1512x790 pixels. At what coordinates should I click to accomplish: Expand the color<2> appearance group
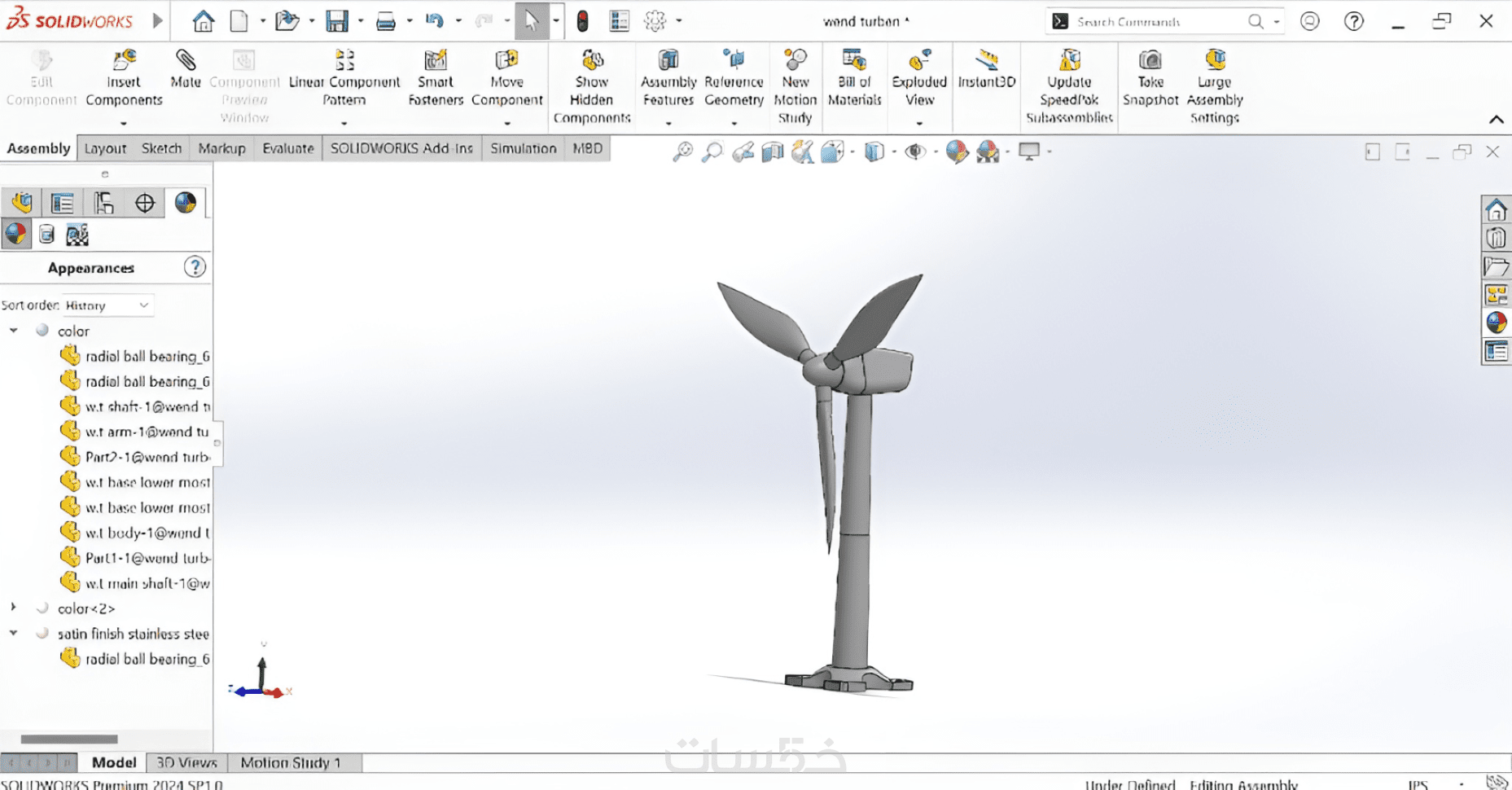(14, 608)
